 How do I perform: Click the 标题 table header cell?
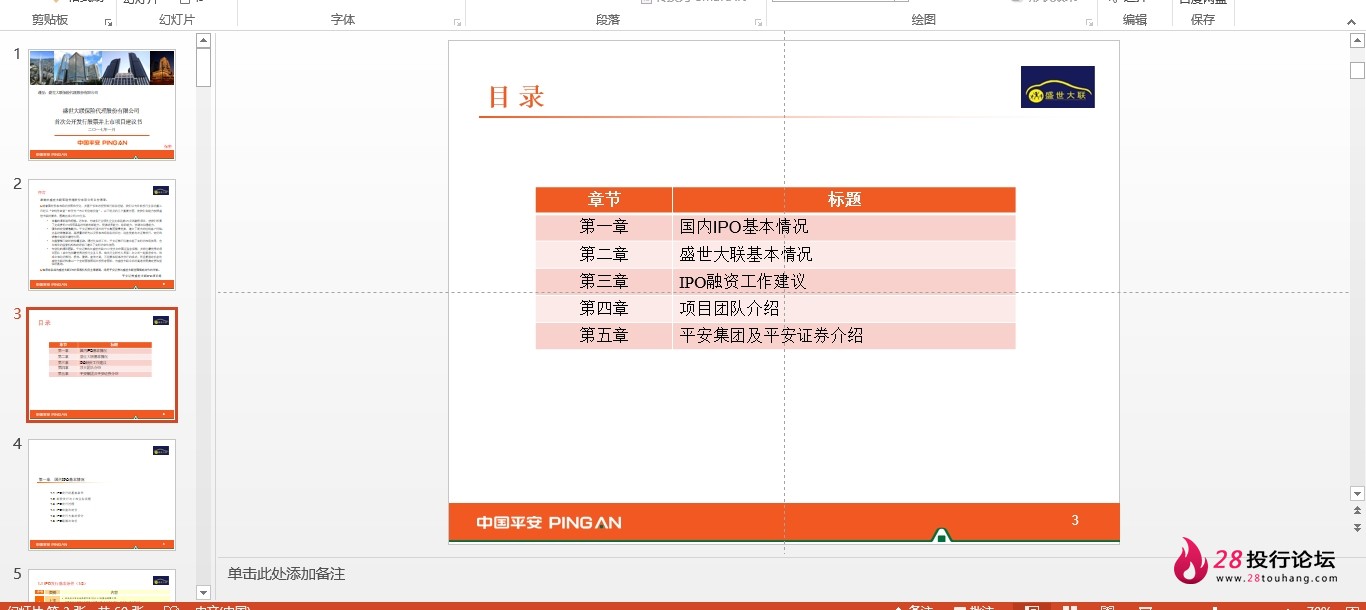[844, 199]
